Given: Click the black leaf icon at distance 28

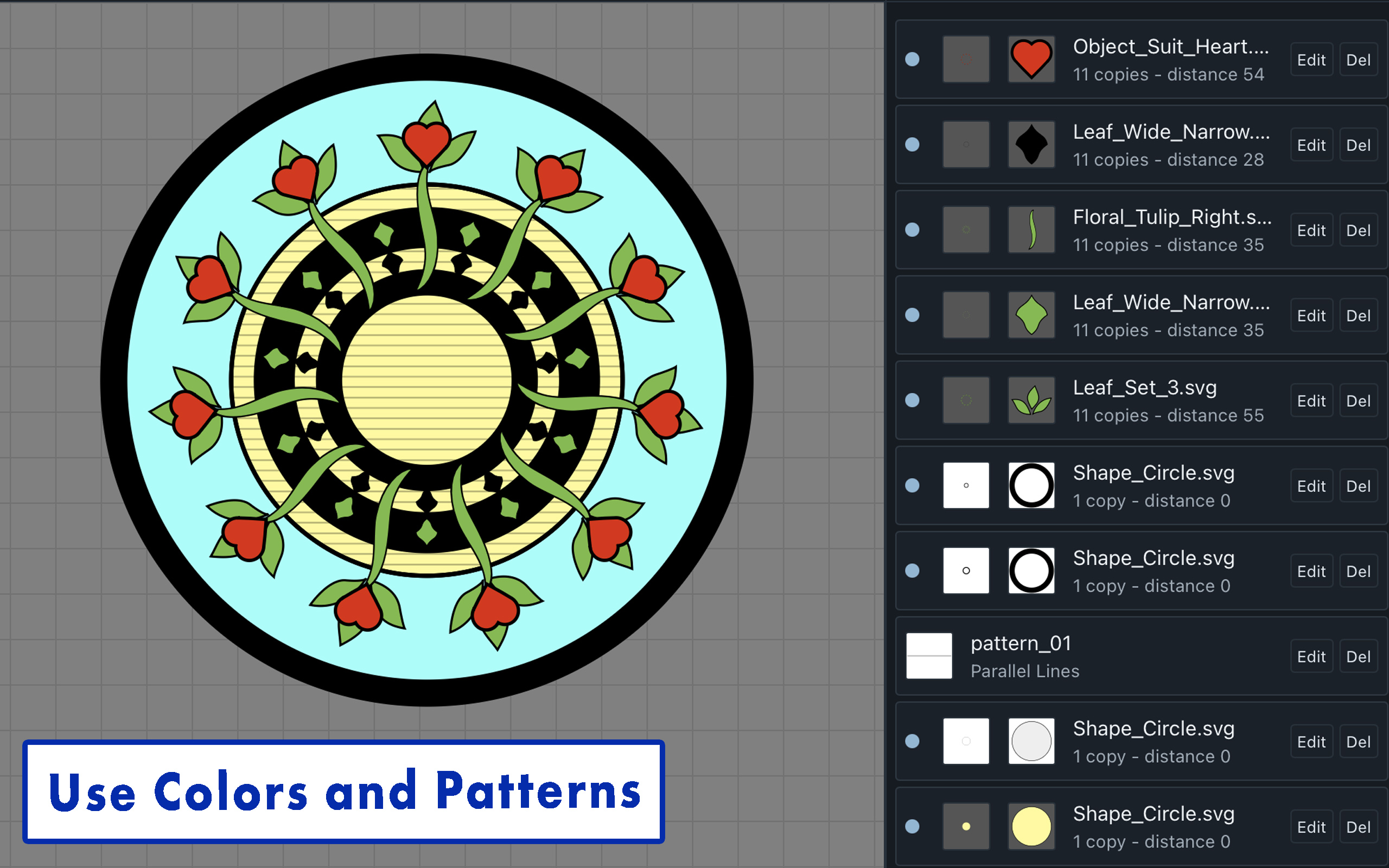Looking at the screenshot, I should coord(1031,144).
